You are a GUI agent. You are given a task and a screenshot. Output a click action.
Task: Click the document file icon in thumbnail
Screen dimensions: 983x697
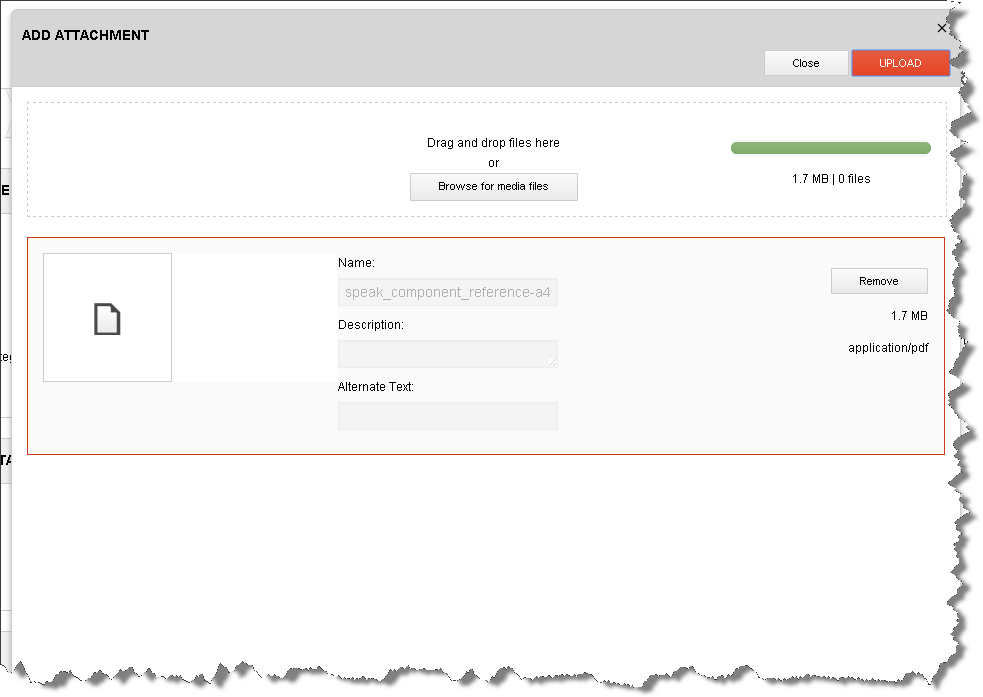click(107, 319)
